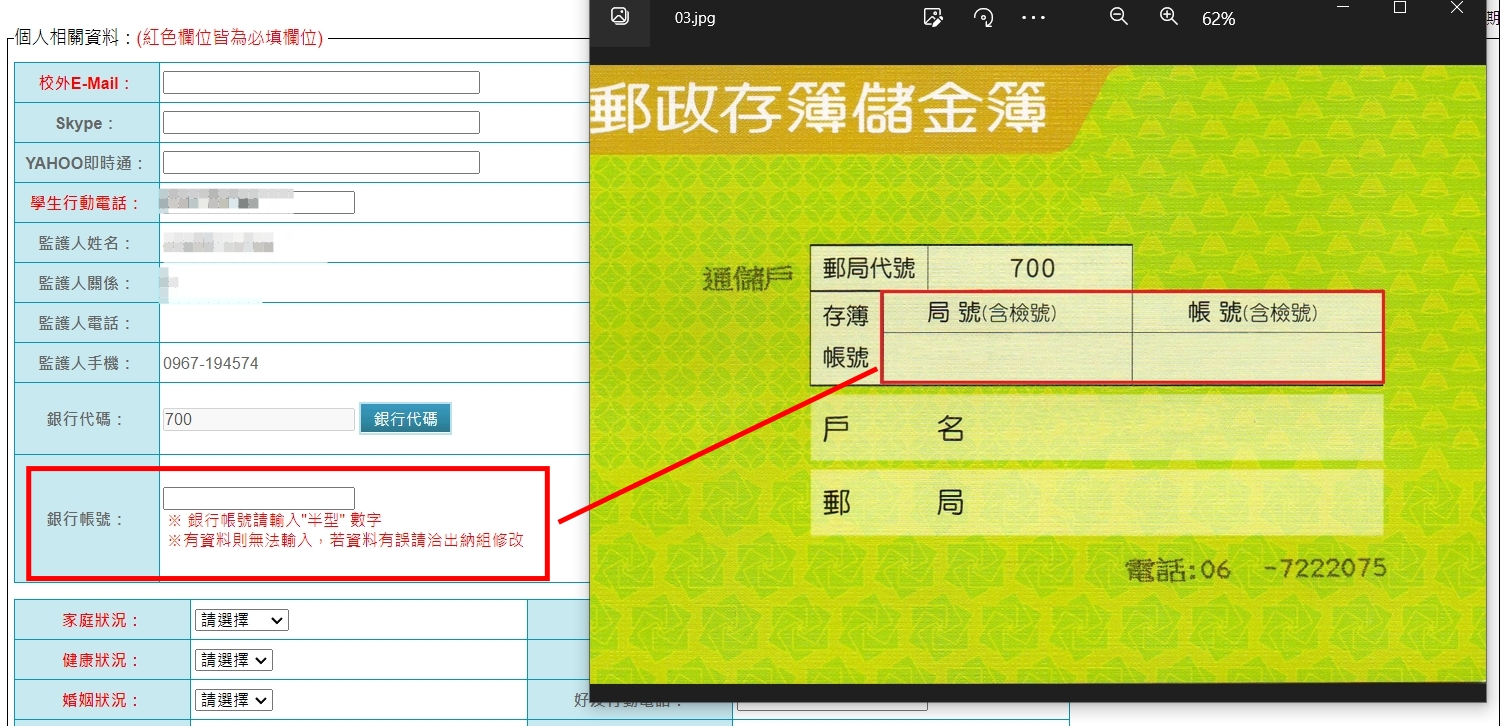Click the 銀行代碼 field showing 700
Image resolution: width=1500 pixels, height=726 pixels.
259,419
